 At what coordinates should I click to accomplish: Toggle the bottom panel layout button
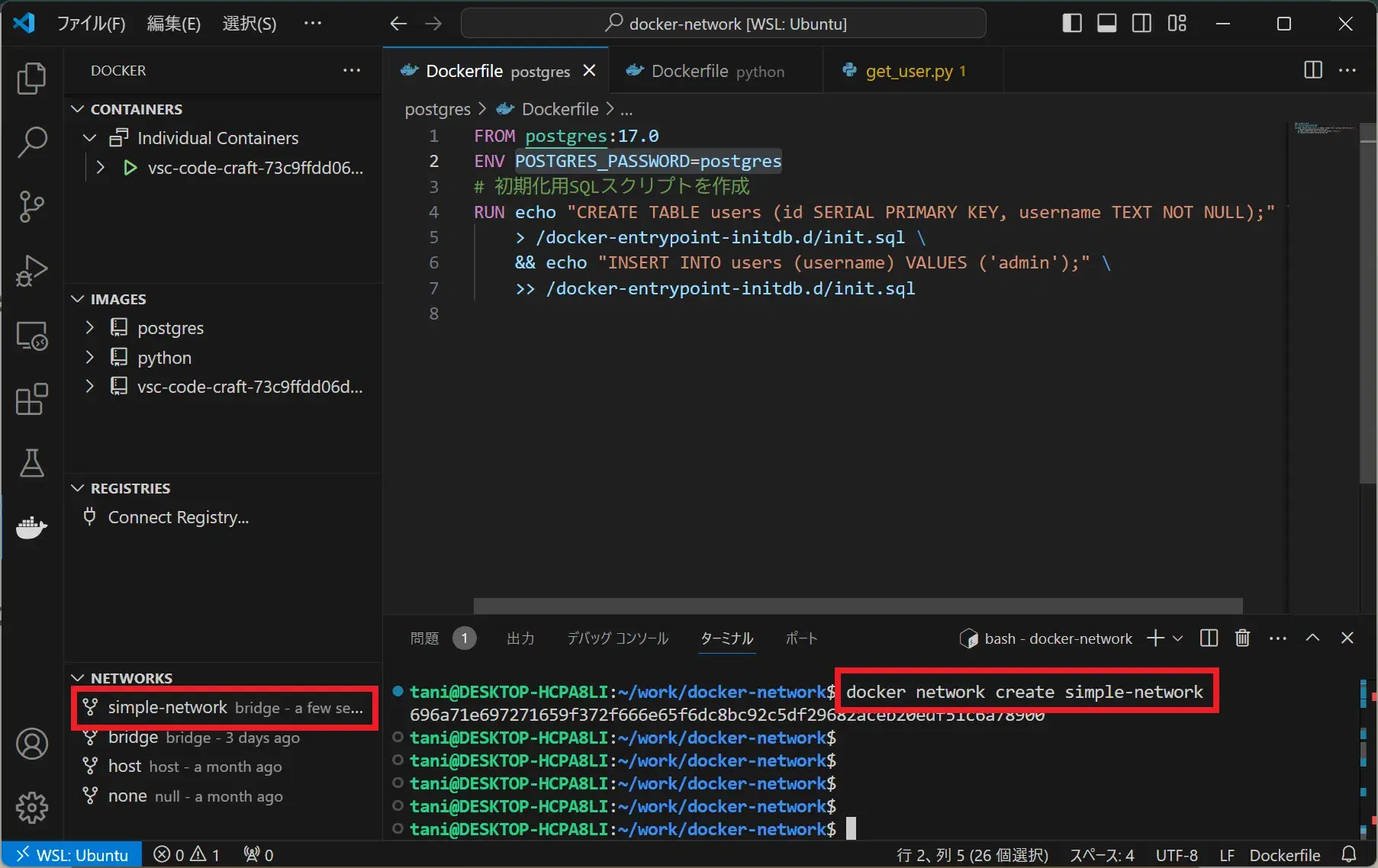(x=1106, y=24)
